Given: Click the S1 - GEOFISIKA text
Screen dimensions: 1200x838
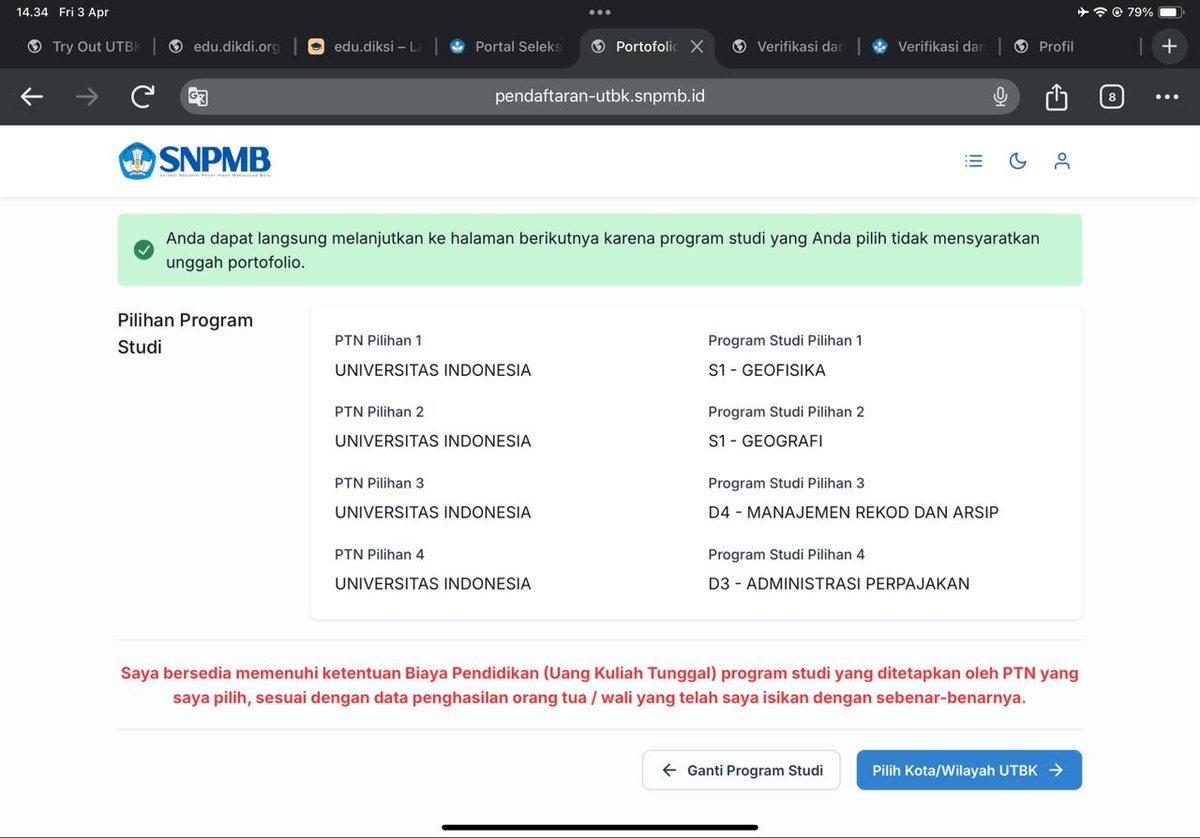Looking at the screenshot, I should coord(767,370).
